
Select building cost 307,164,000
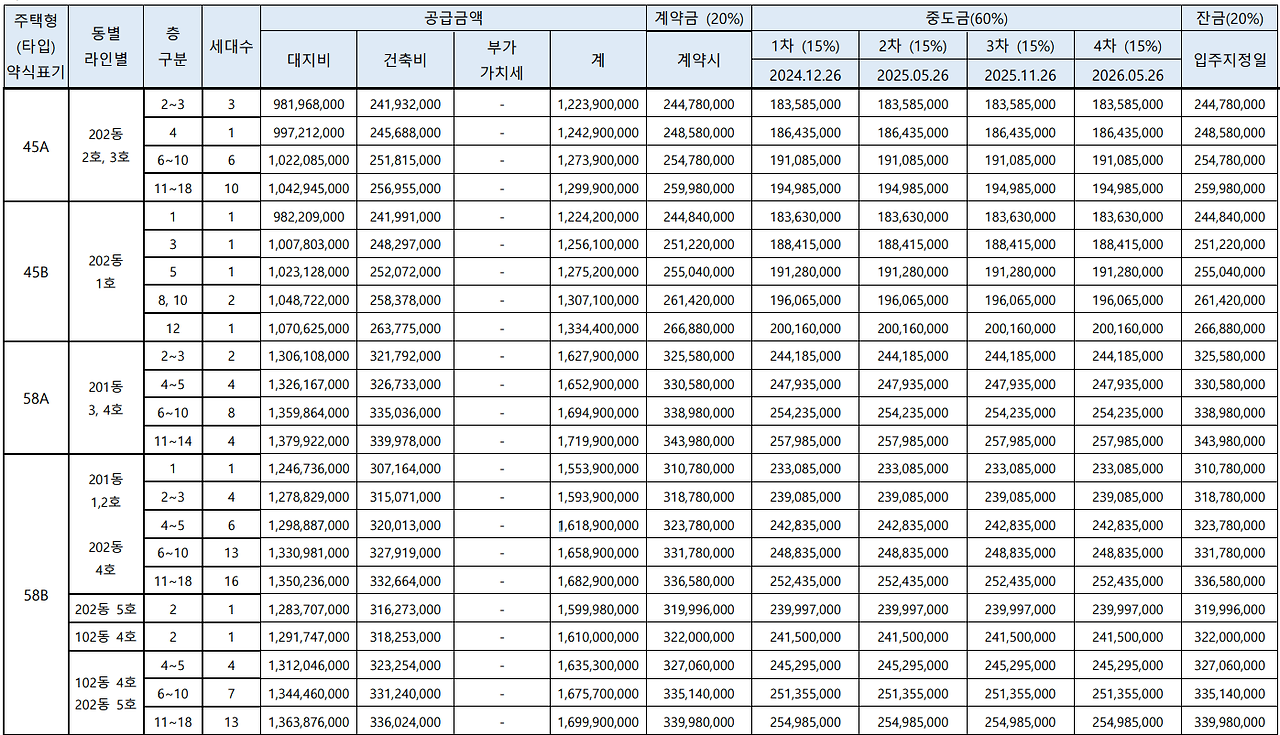point(405,468)
